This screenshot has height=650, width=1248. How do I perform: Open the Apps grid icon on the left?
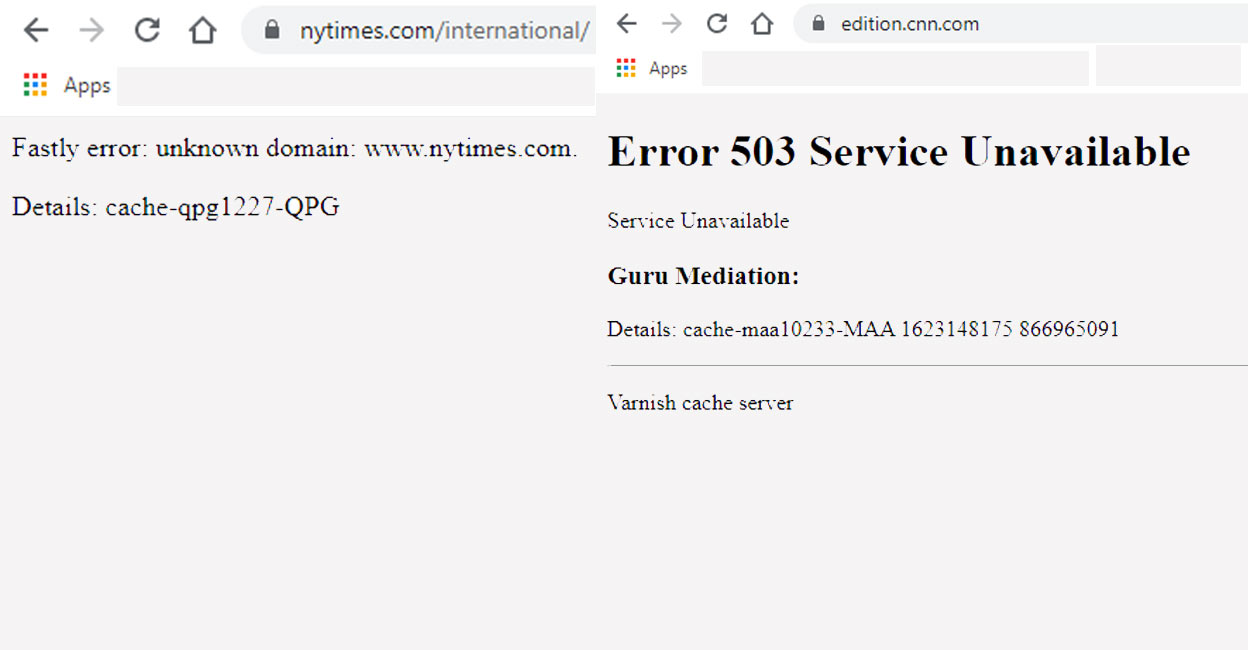tap(34, 85)
